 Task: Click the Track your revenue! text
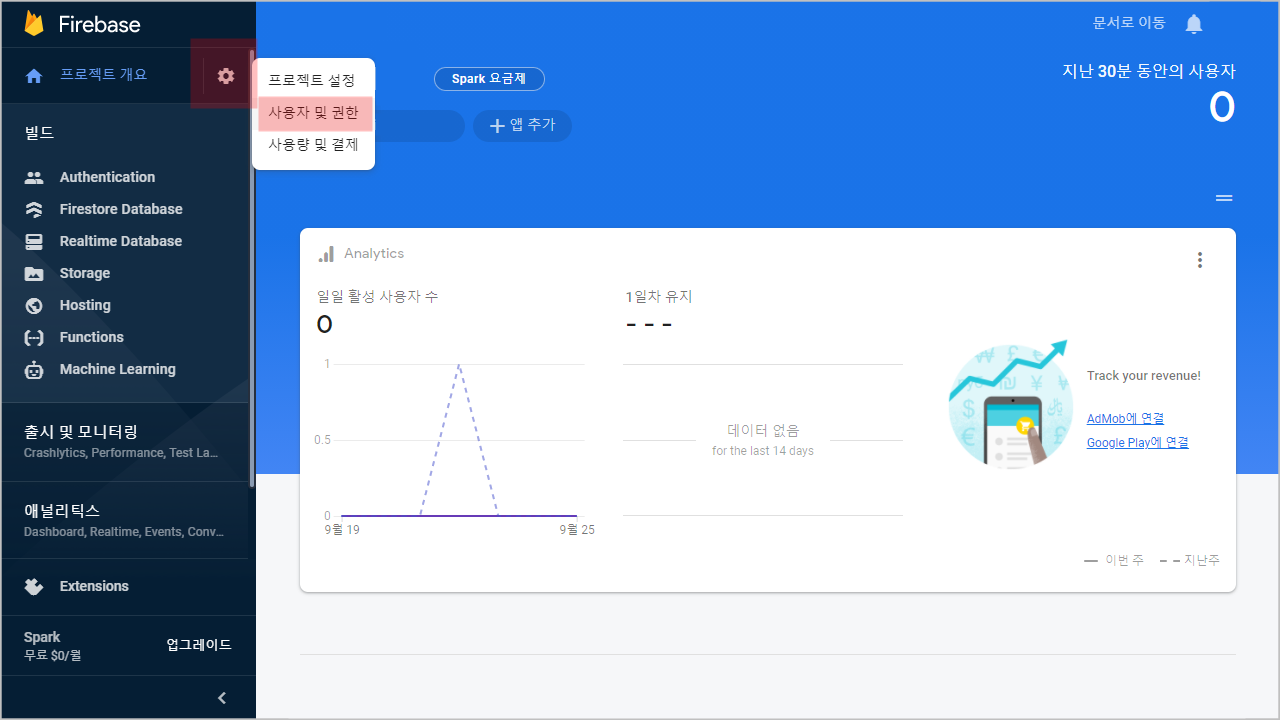(x=1143, y=376)
